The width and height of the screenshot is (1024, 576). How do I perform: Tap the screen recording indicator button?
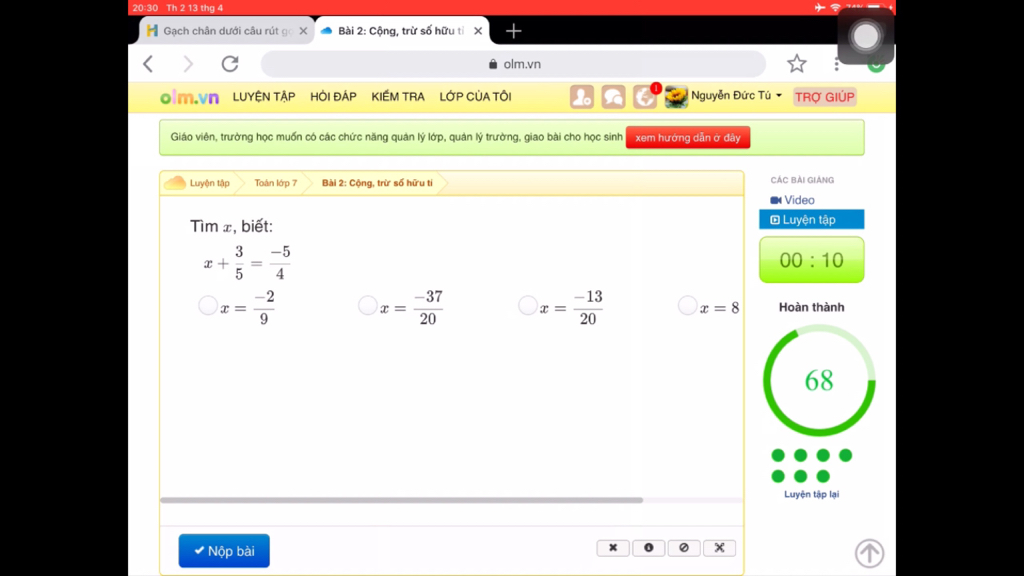[866, 37]
